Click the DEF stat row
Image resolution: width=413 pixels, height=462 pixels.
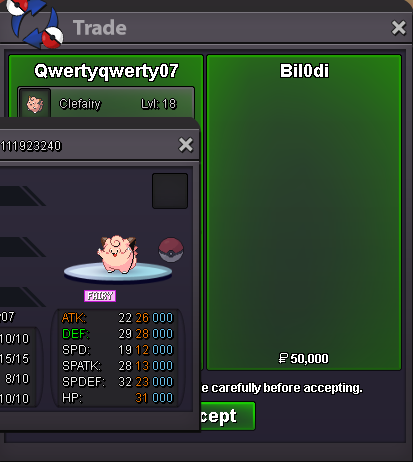click(x=117, y=334)
